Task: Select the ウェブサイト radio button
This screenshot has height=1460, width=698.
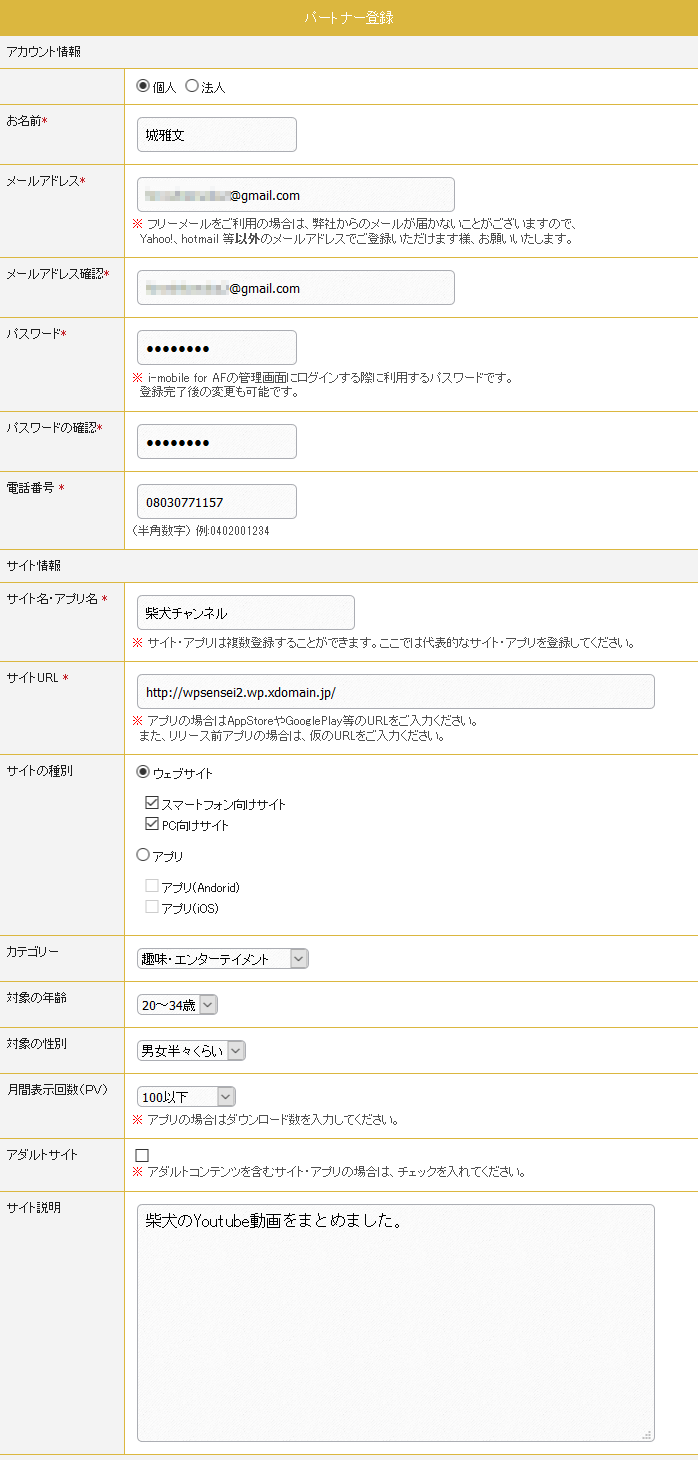Action: (143, 772)
